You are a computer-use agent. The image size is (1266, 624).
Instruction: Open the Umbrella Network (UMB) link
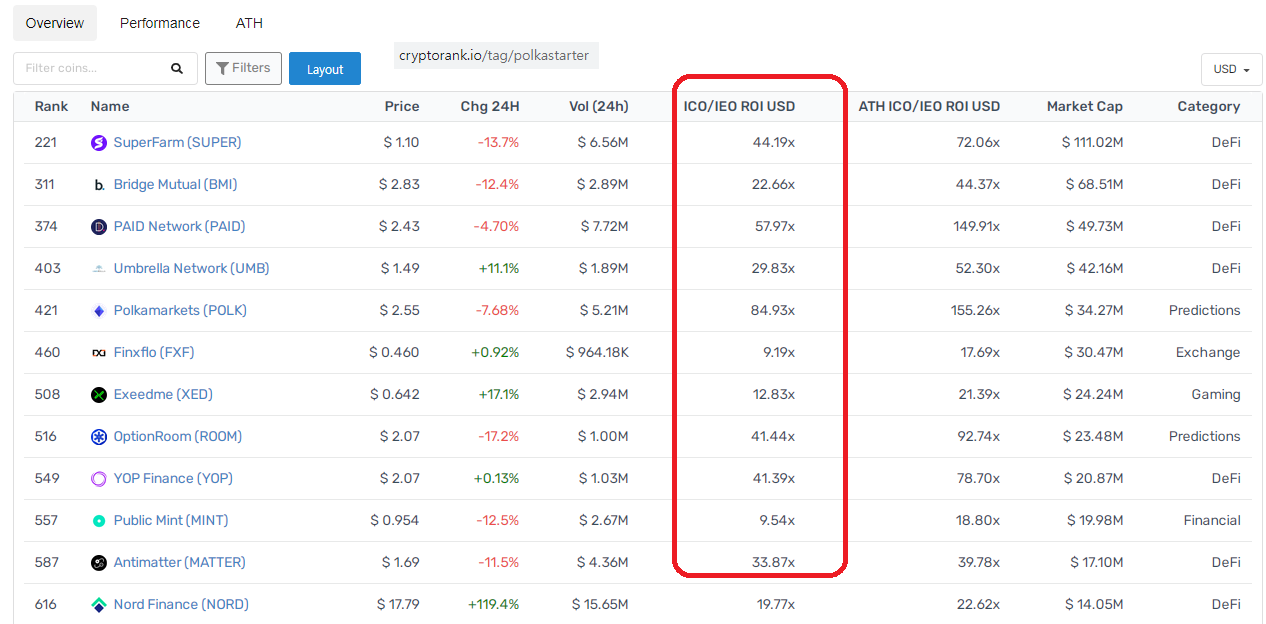[x=191, y=269]
